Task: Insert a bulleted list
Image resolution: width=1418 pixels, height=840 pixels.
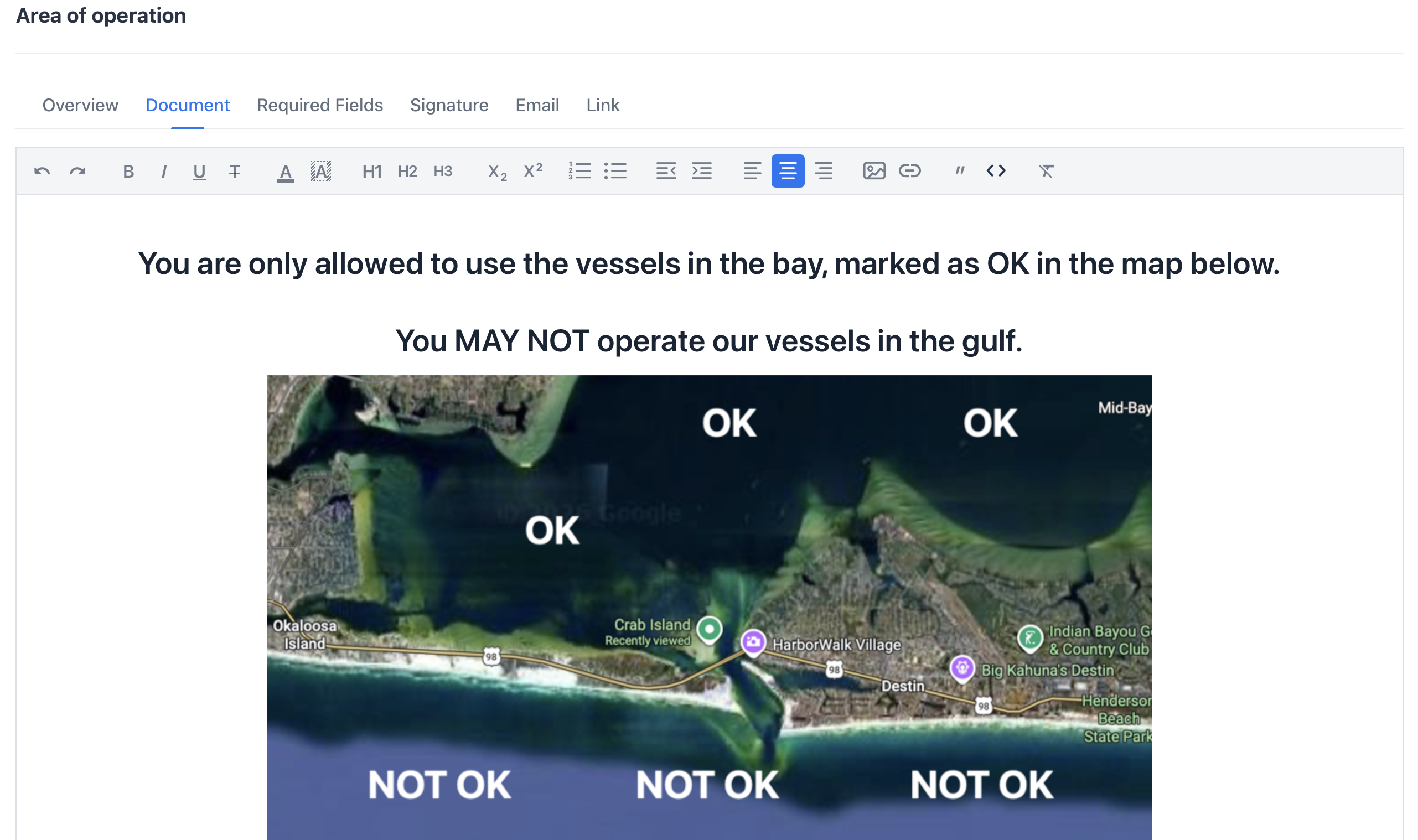Action: 615,171
